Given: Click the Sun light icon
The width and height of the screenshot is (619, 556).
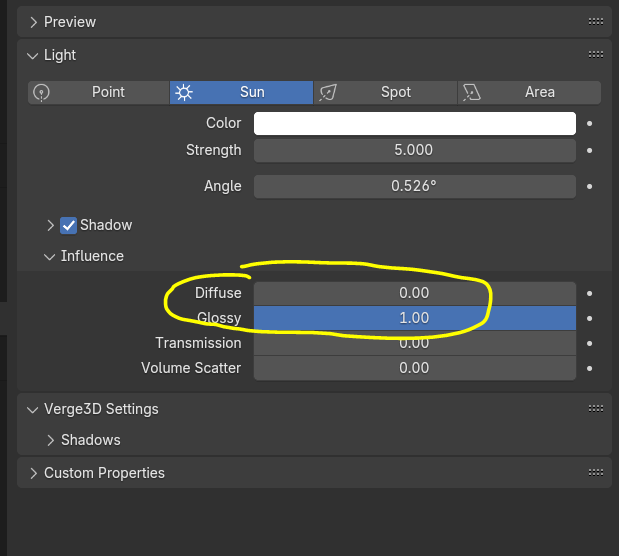Looking at the screenshot, I should pos(184,93).
